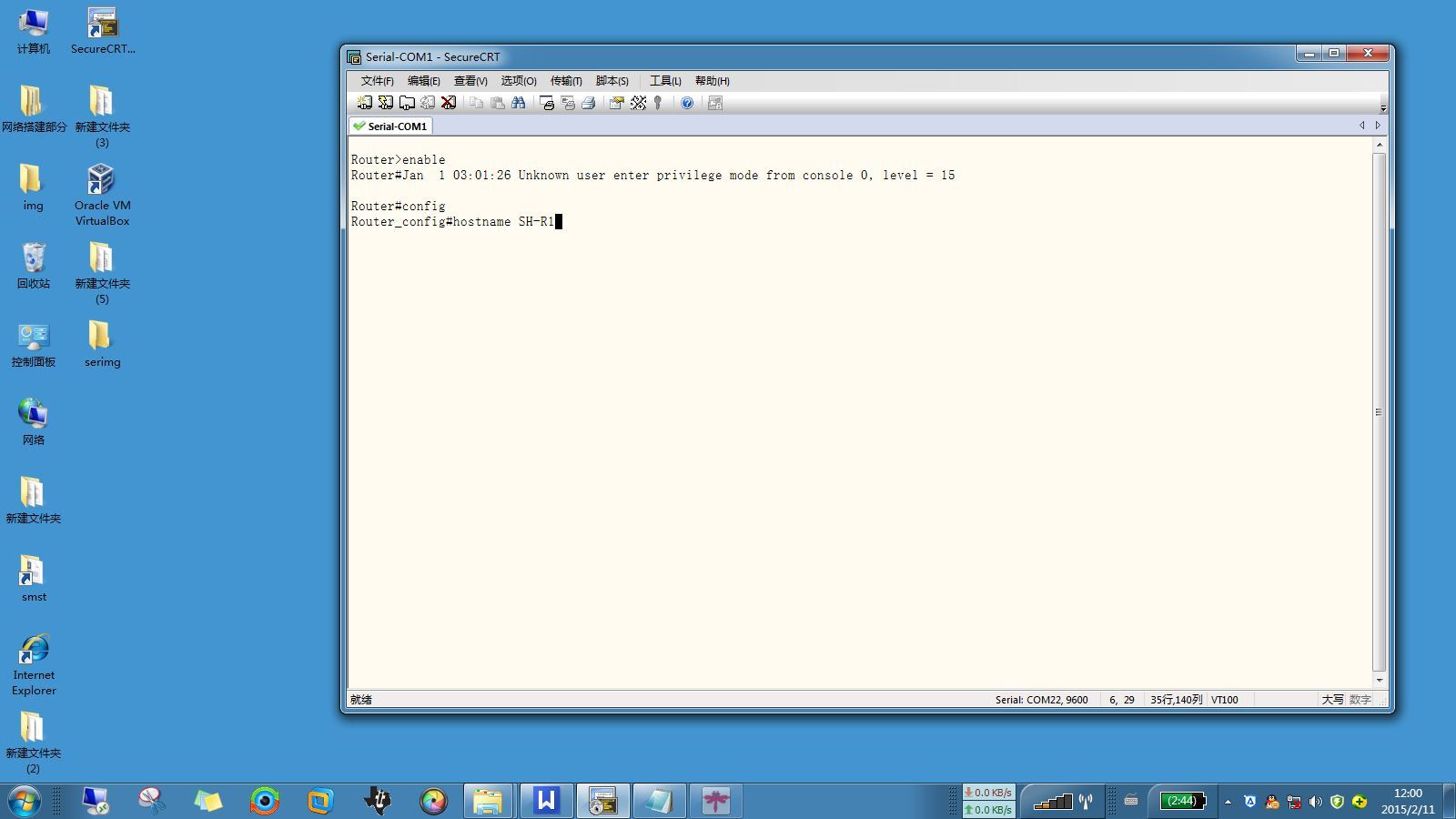Click the printer icon in the toolbar
Screen dimensions: 1456x819
[589, 103]
